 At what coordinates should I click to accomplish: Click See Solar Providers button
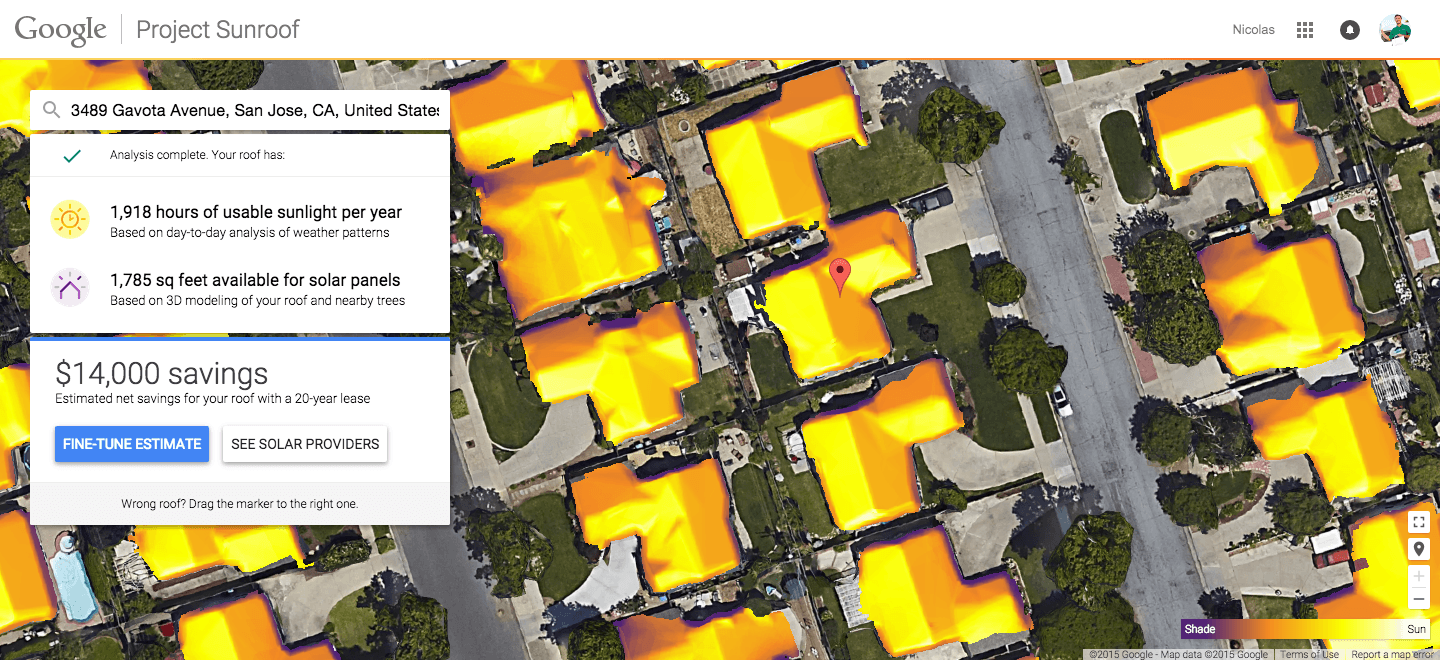(x=305, y=444)
